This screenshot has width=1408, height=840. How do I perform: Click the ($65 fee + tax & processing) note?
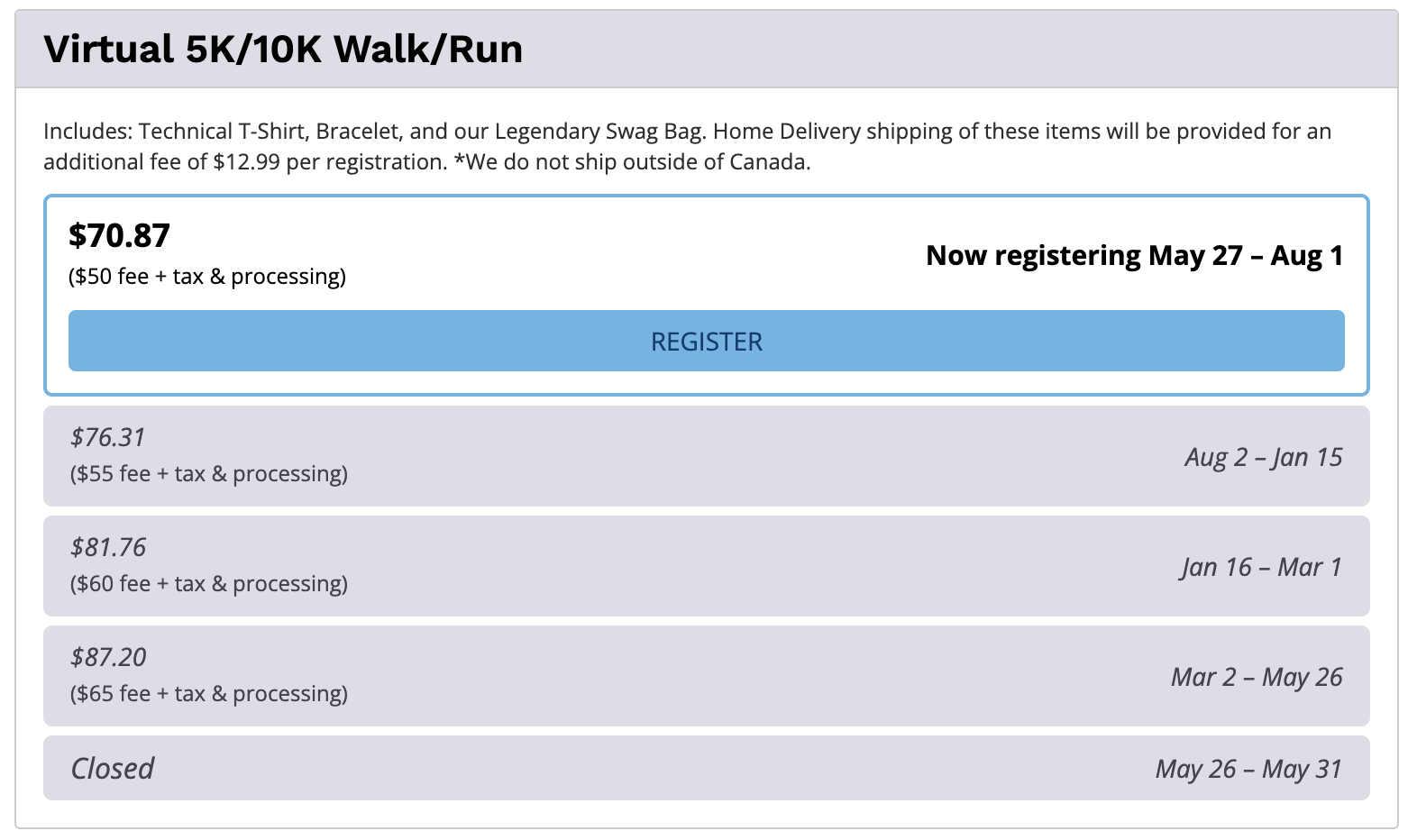point(209,694)
